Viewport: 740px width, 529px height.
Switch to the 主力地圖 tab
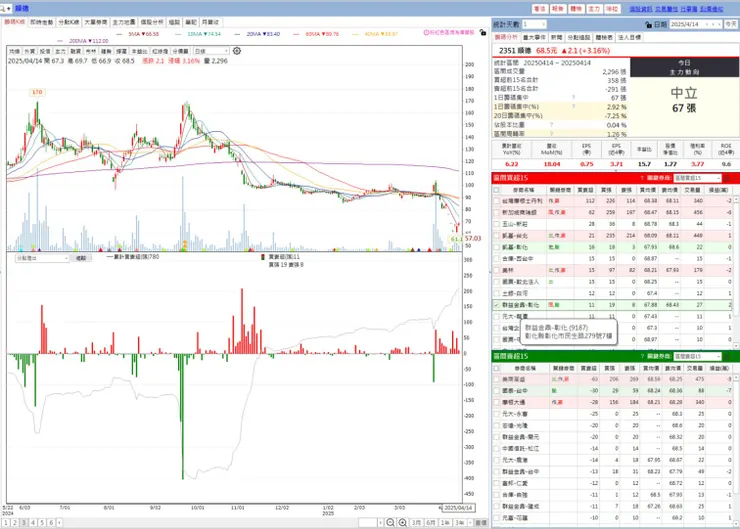(124, 22)
